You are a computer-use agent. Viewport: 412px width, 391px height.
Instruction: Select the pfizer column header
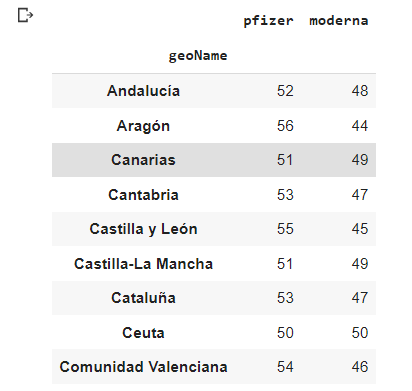(x=268, y=21)
